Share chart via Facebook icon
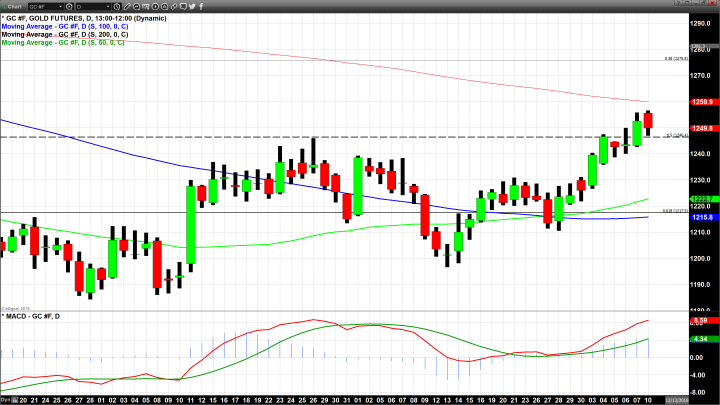Image resolution: width=720 pixels, height=405 pixels. click(201, 6)
